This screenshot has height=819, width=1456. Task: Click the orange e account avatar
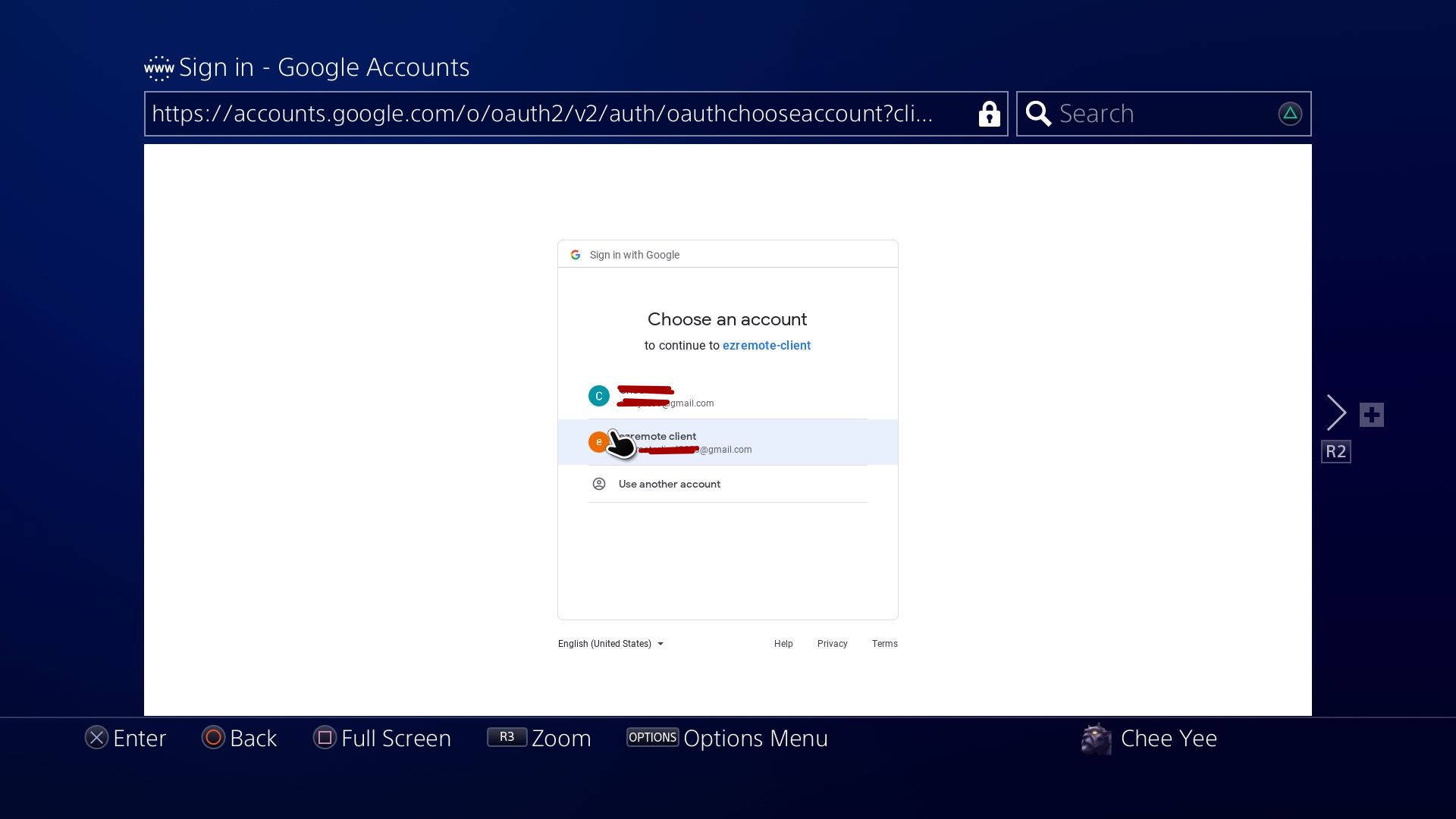(x=598, y=442)
